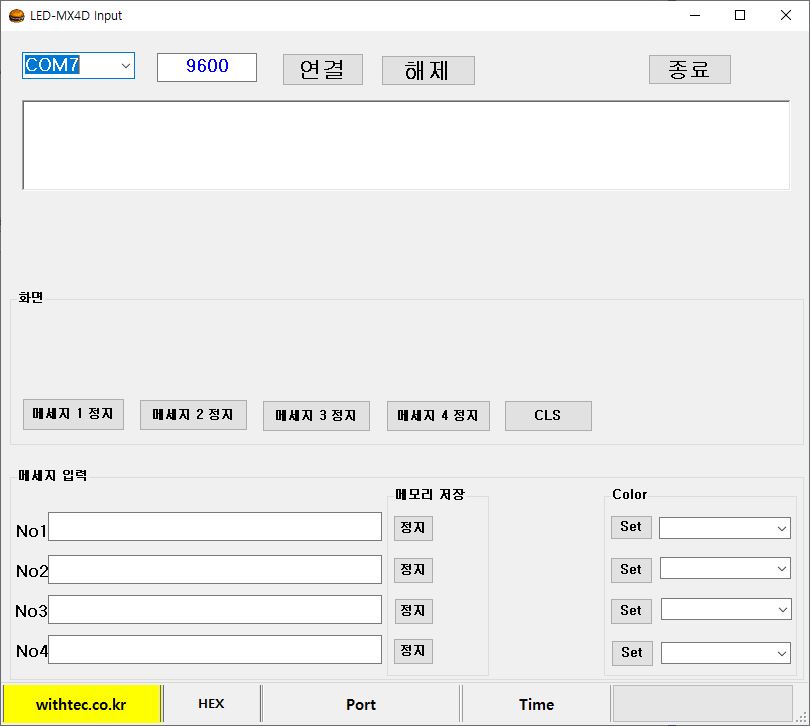Click the 메세지 2 정지 button
The height and width of the screenshot is (726, 810).
193,415
